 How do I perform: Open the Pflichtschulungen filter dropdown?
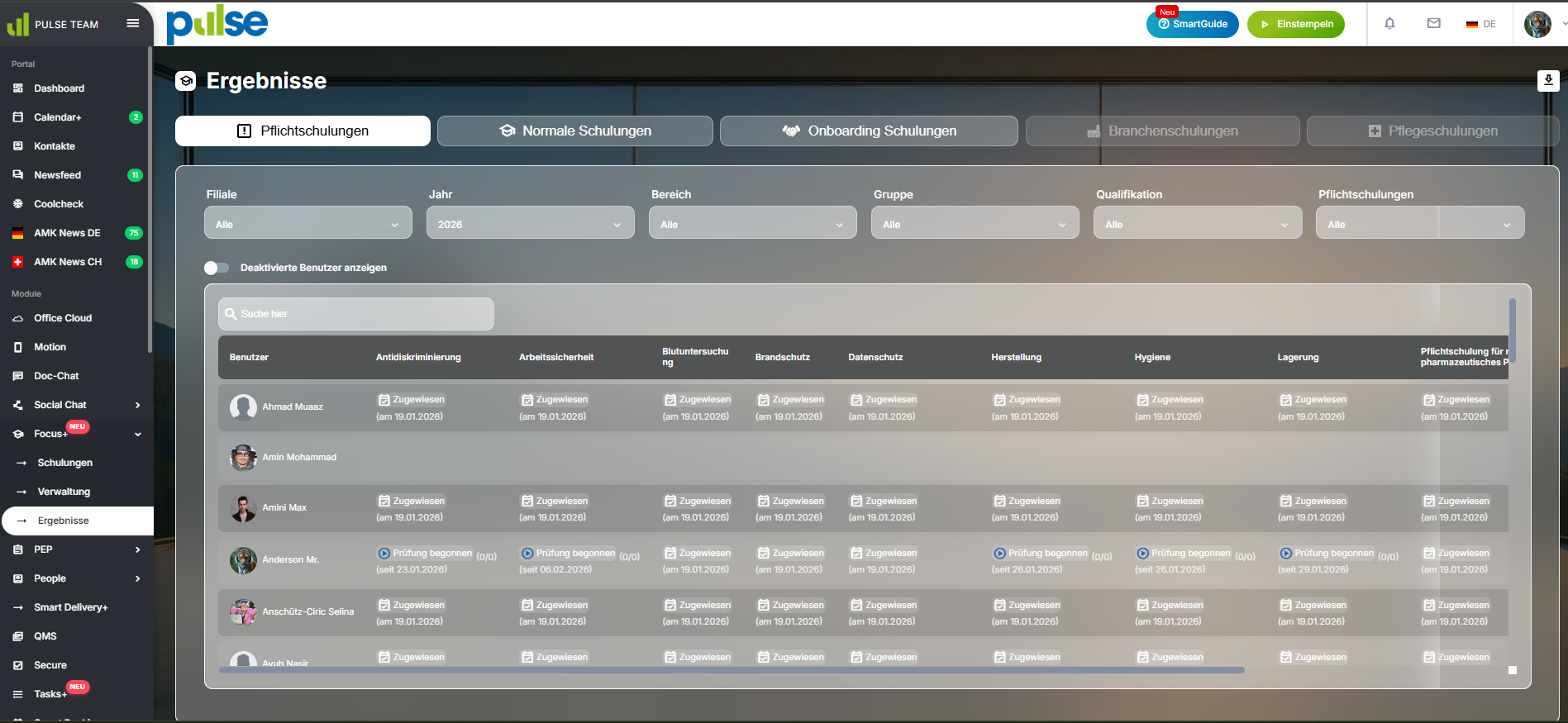tap(1420, 223)
